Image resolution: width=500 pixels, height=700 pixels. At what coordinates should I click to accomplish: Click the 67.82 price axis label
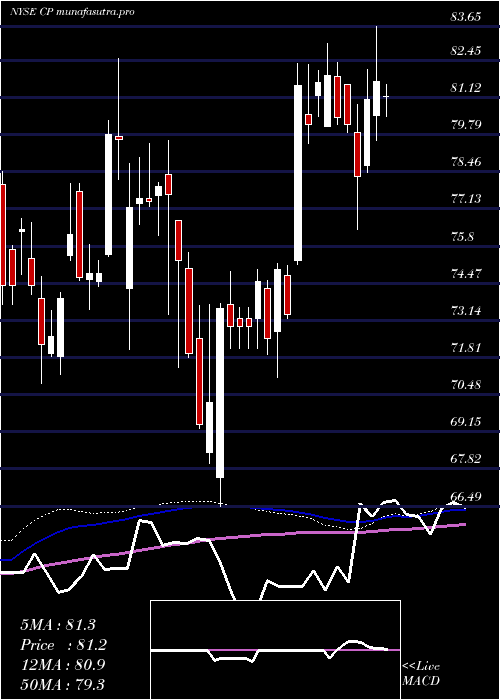click(x=466, y=458)
